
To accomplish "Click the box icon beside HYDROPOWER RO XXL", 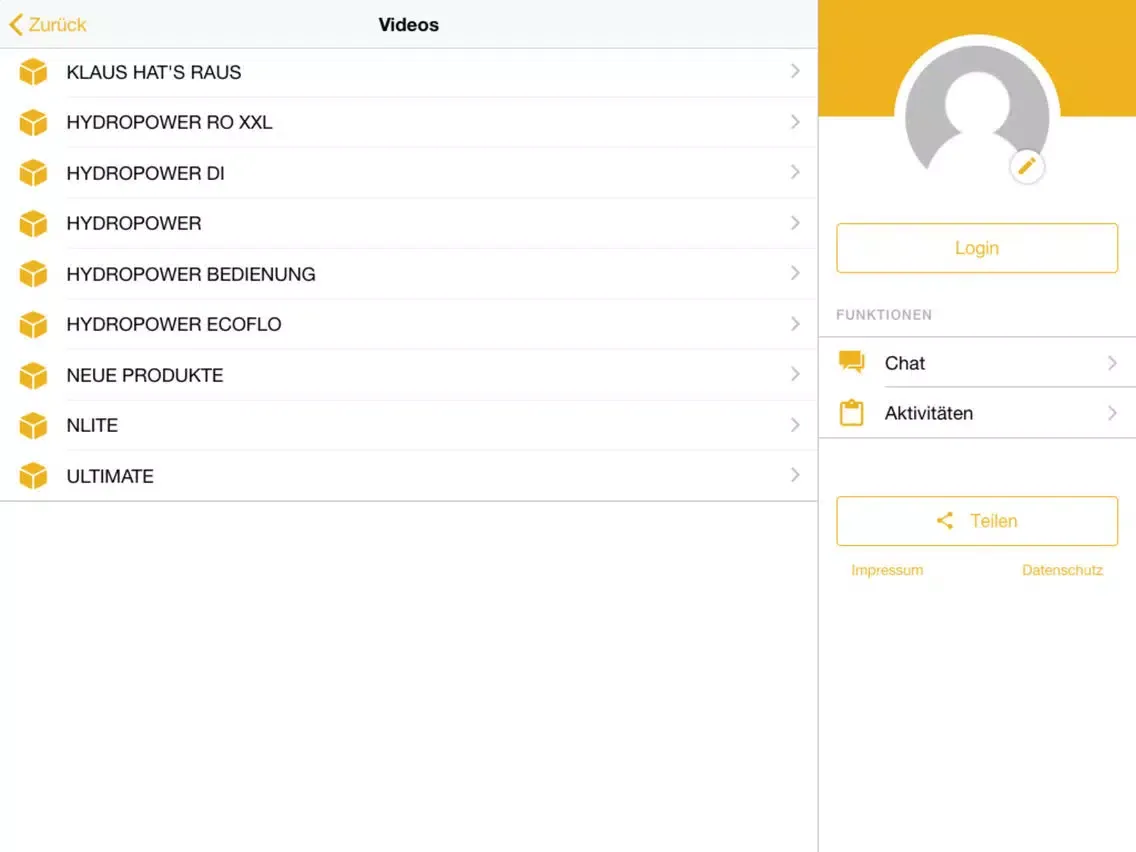I will point(33,122).
